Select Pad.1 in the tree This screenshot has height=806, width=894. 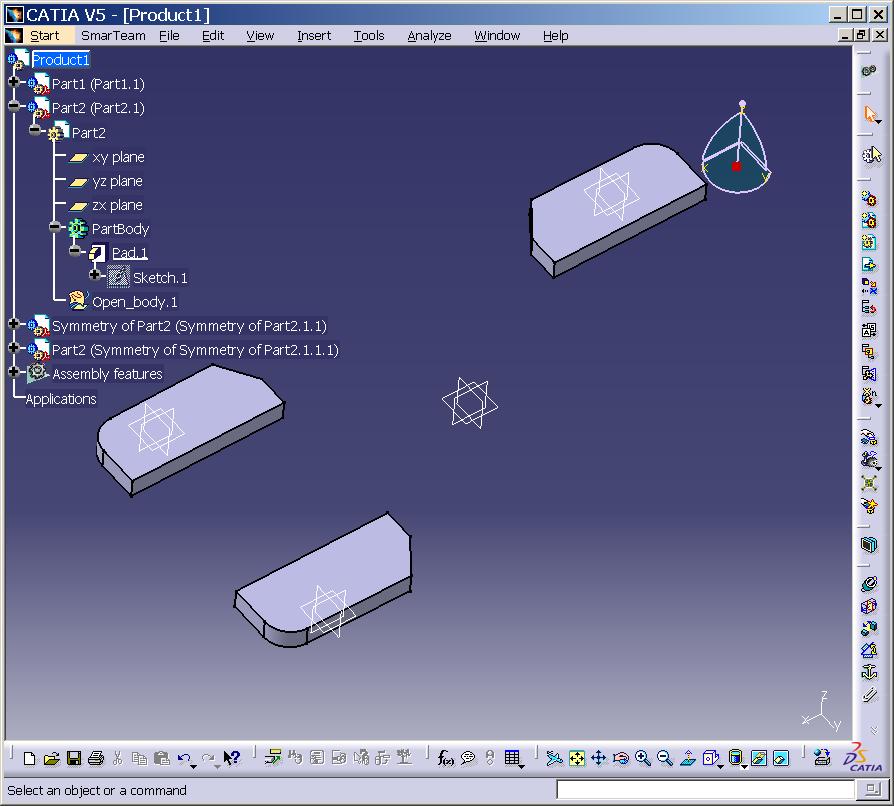(129, 253)
